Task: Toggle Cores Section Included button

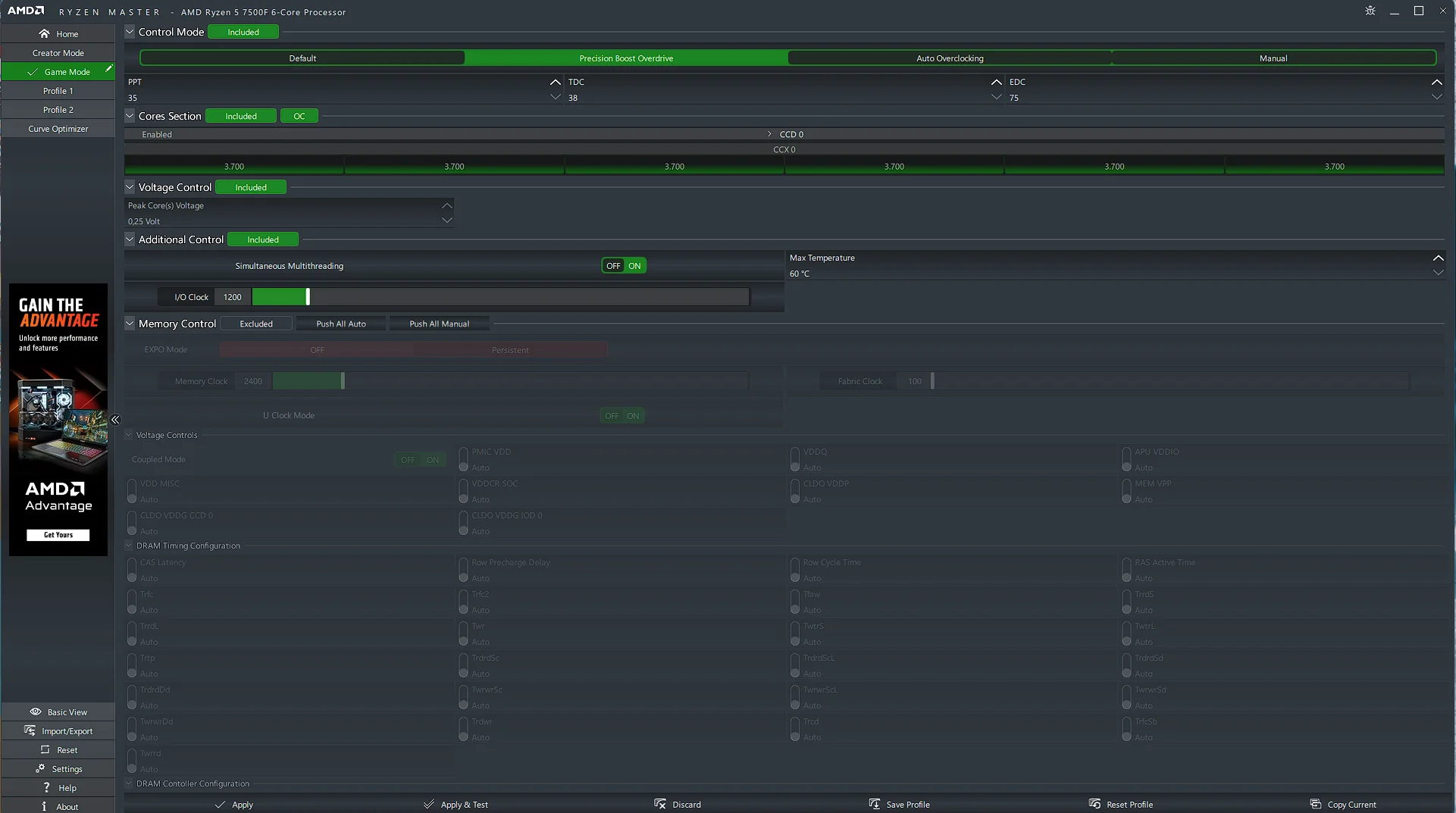Action: click(x=241, y=116)
